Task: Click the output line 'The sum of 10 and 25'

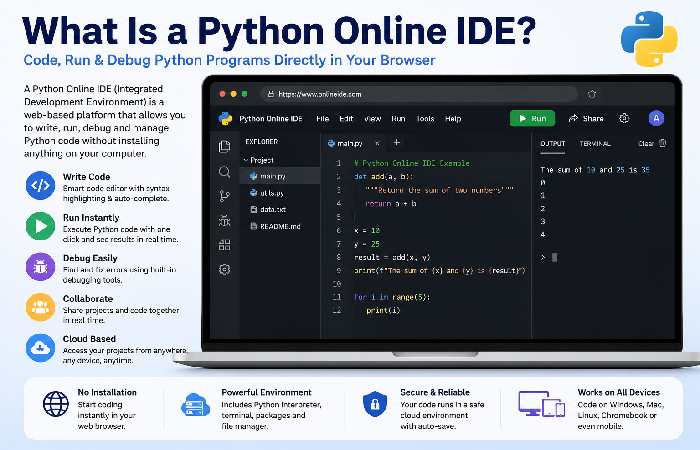Action: (x=595, y=170)
